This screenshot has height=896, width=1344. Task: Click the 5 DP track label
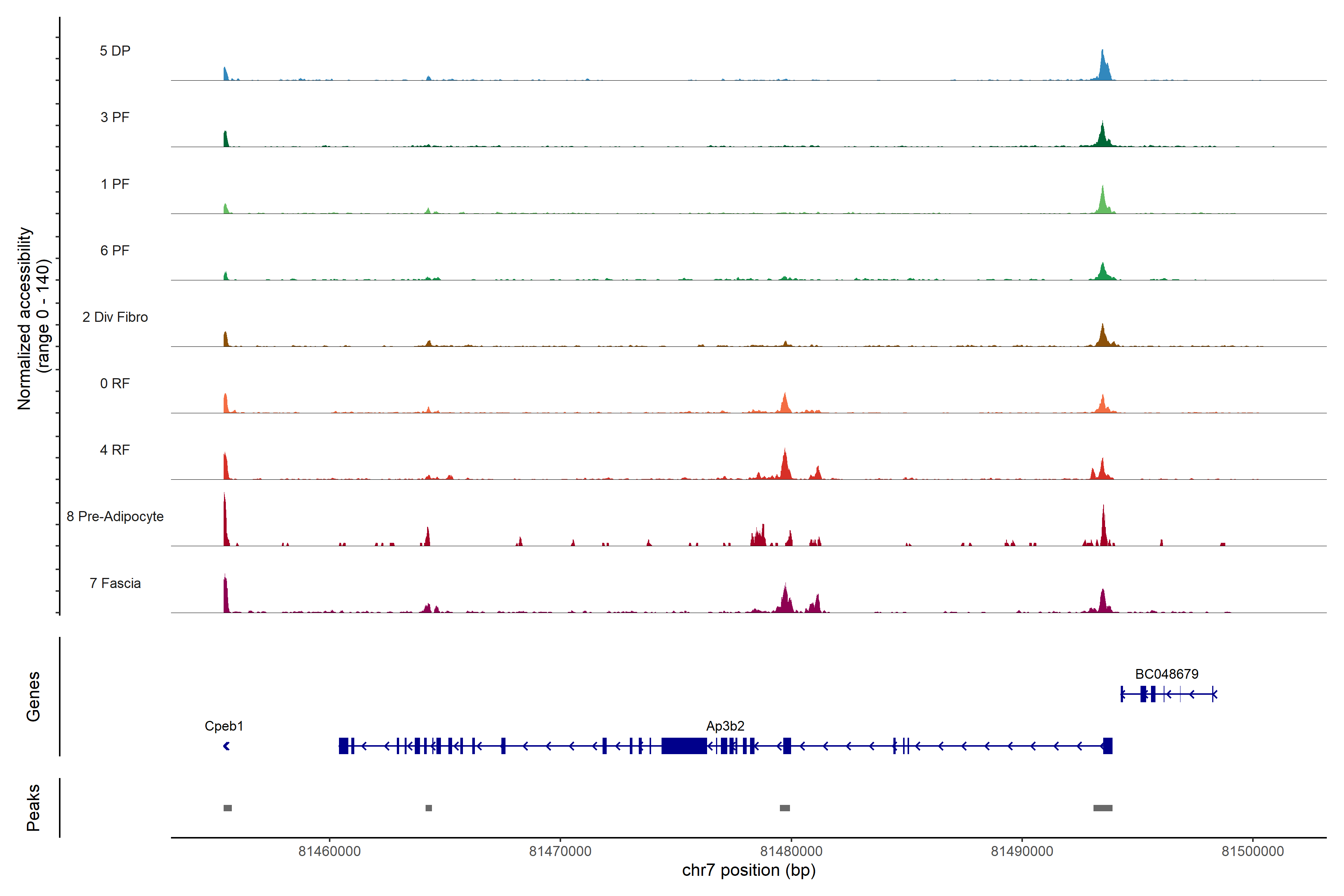(115, 51)
